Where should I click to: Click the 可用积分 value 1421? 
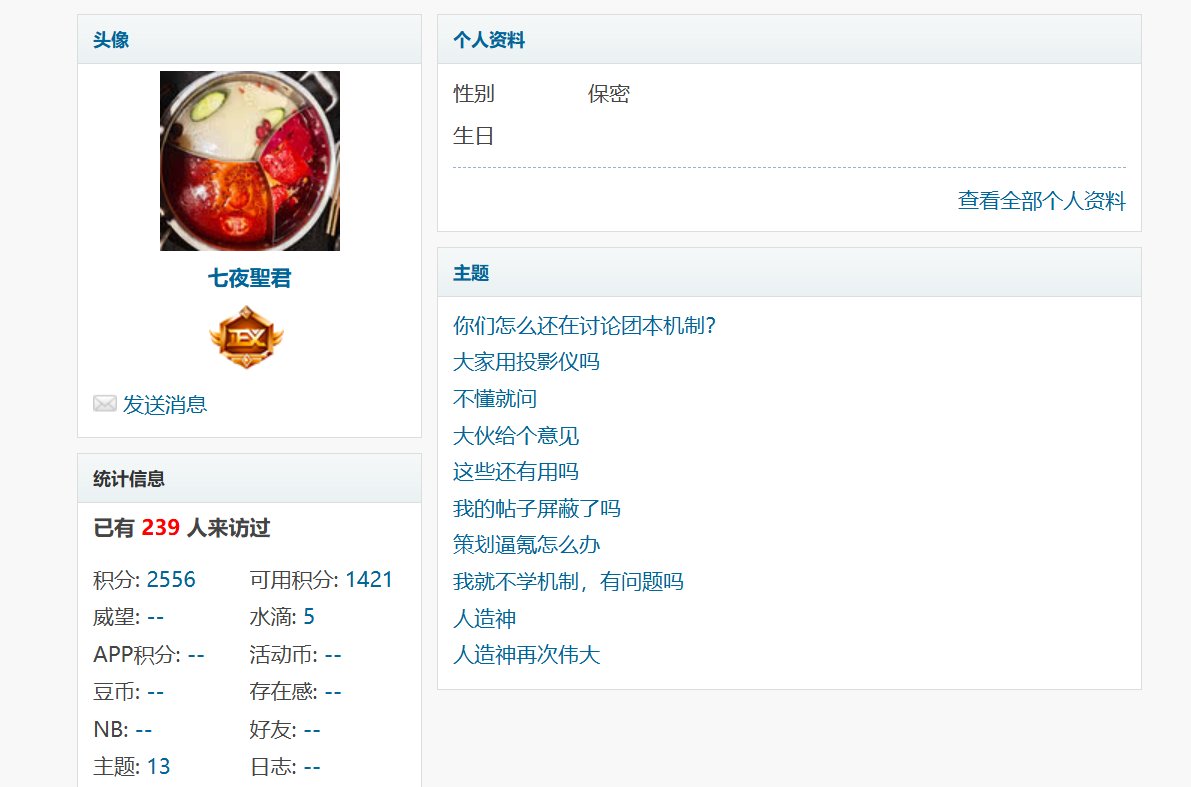(369, 580)
